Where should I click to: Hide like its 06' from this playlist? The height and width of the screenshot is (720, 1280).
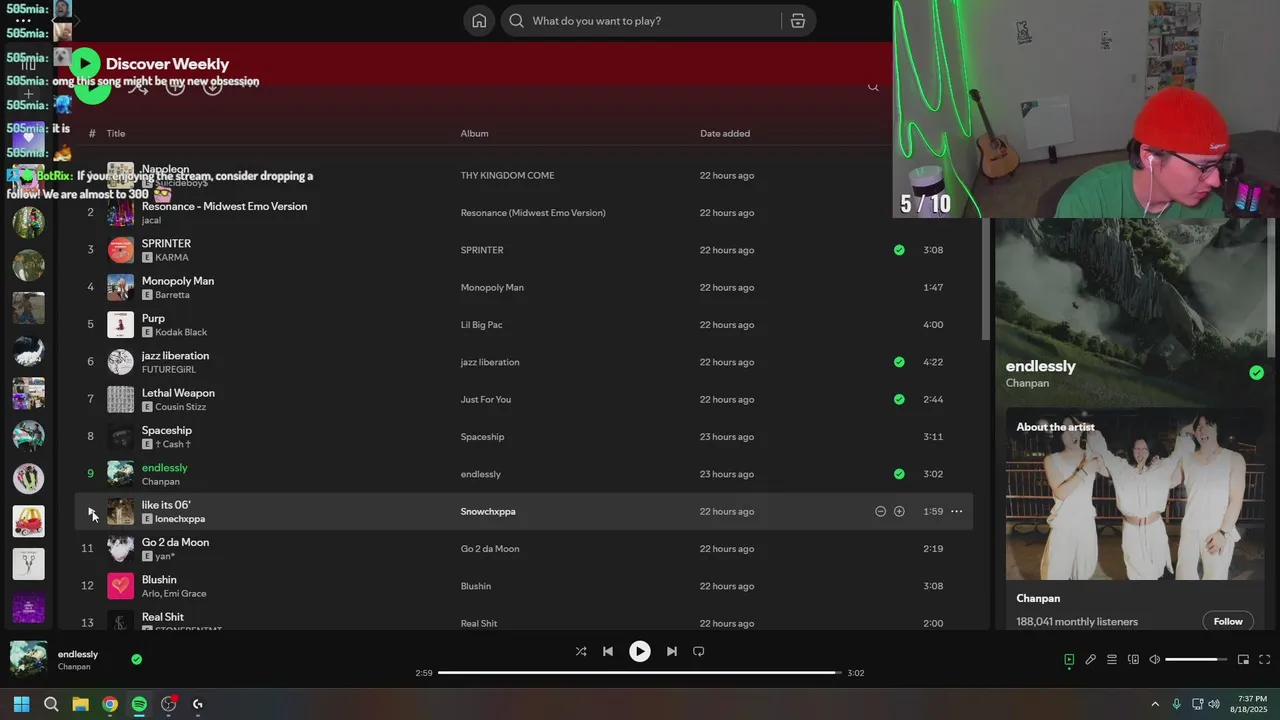pos(880,511)
